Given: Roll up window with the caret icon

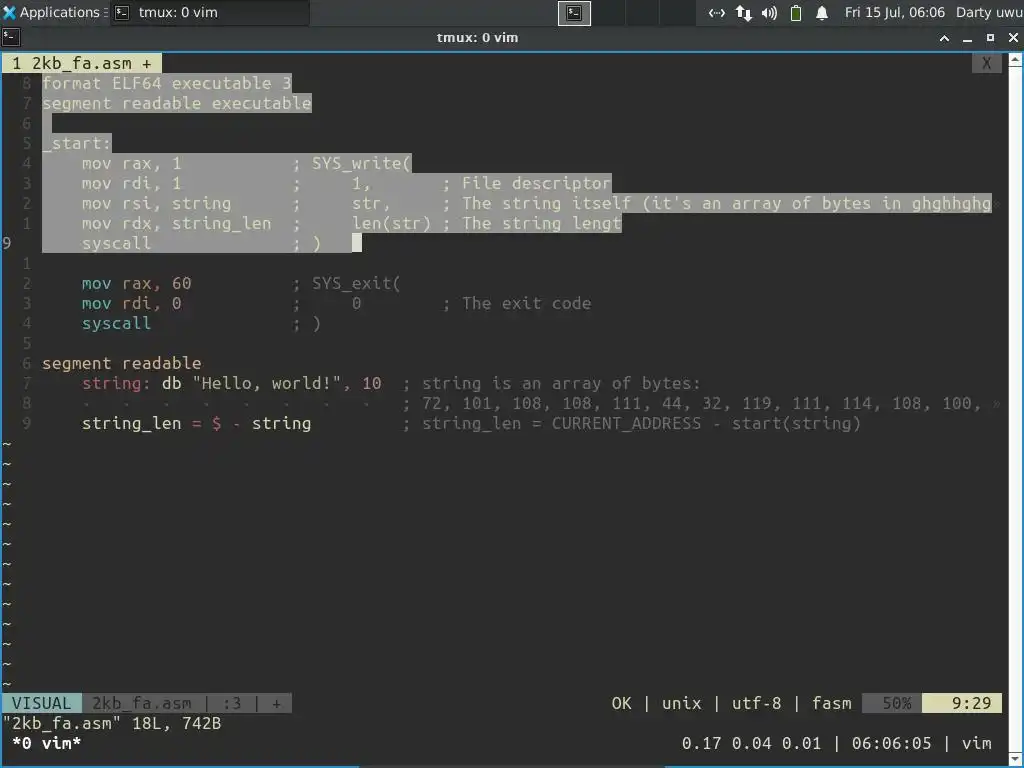Looking at the screenshot, I should point(944,38).
